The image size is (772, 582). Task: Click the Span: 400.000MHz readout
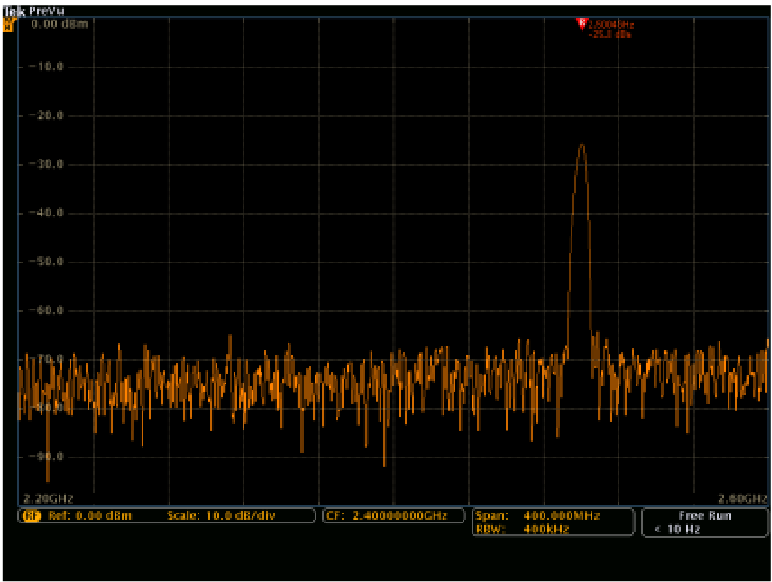coord(538,515)
